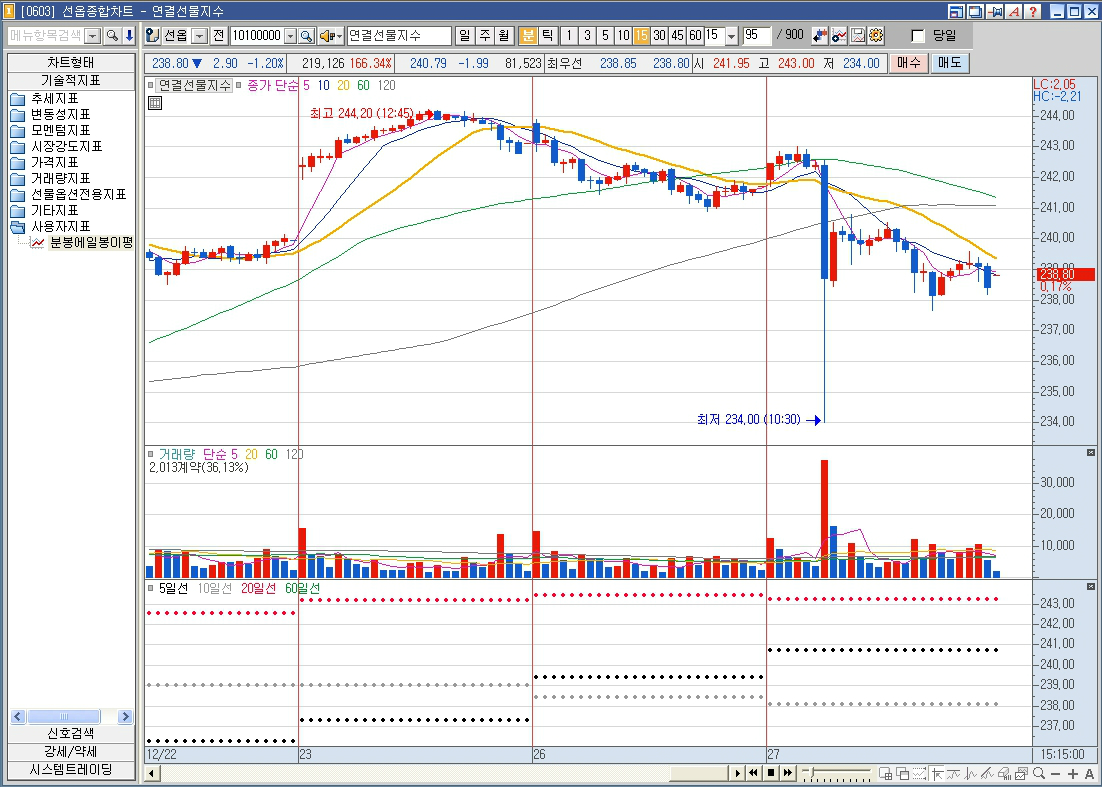1102x787 pixels.
Task: Open the minute interval dropdown showing 15
Action: pyautogui.click(x=731, y=36)
